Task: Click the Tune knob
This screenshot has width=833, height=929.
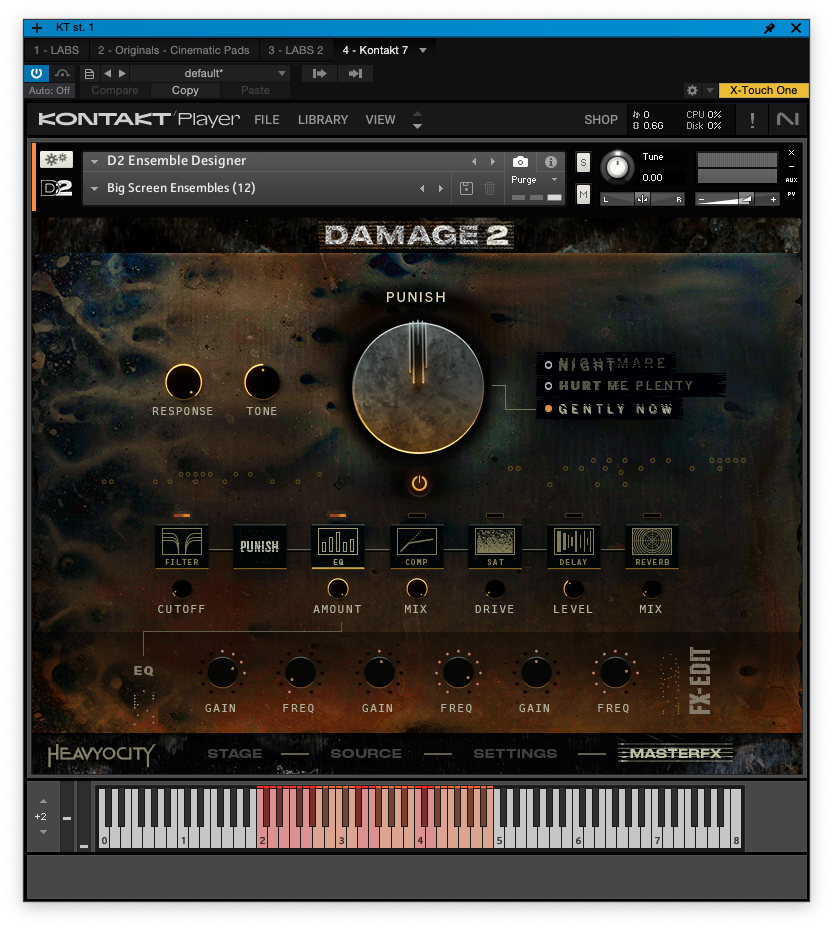Action: [617, 167]
